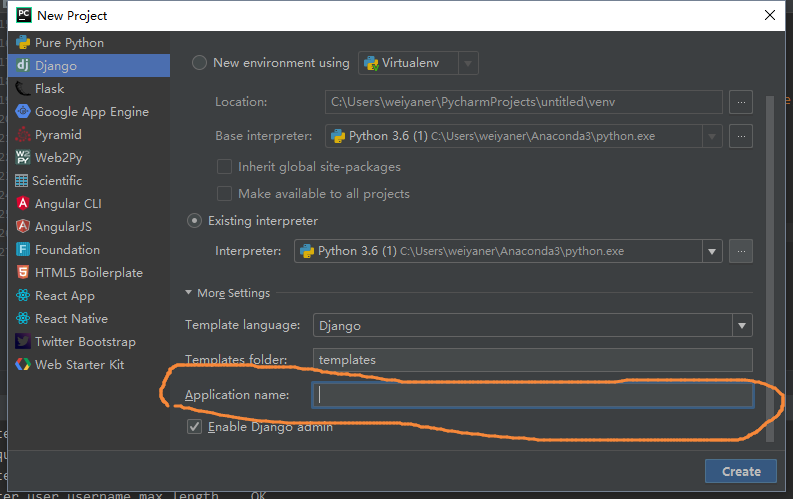Screen dimensions: 793x499
Task: Click the Twitter Bootstrap bird icon
Action: (x=23, y=341)
